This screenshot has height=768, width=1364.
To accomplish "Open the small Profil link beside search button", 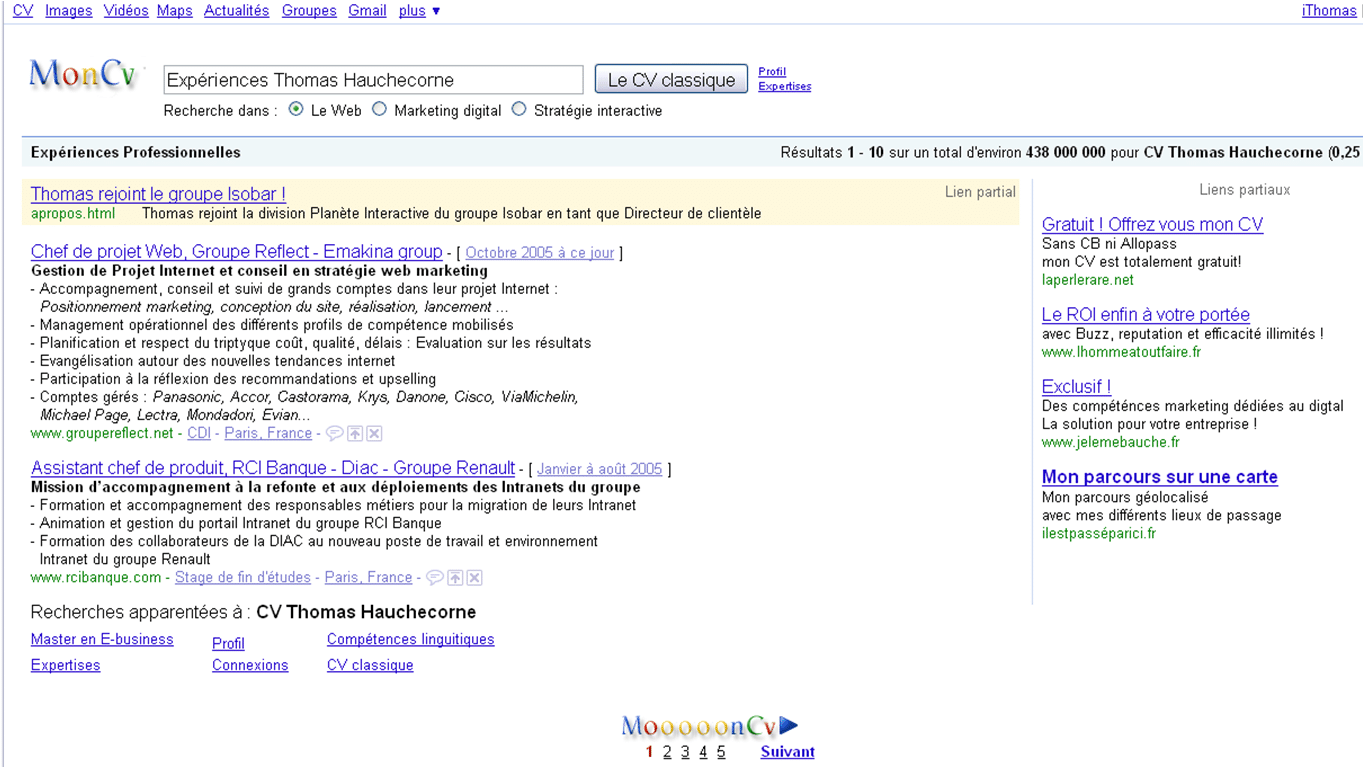I will coord(772,72).
